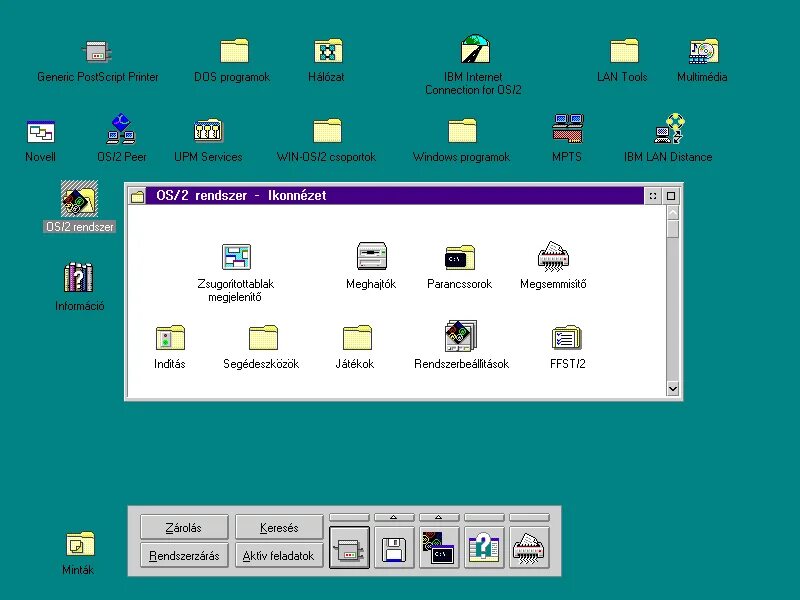Open the LAN Tools folder
This screenshot has height=600, width=800.
[624, 52]
